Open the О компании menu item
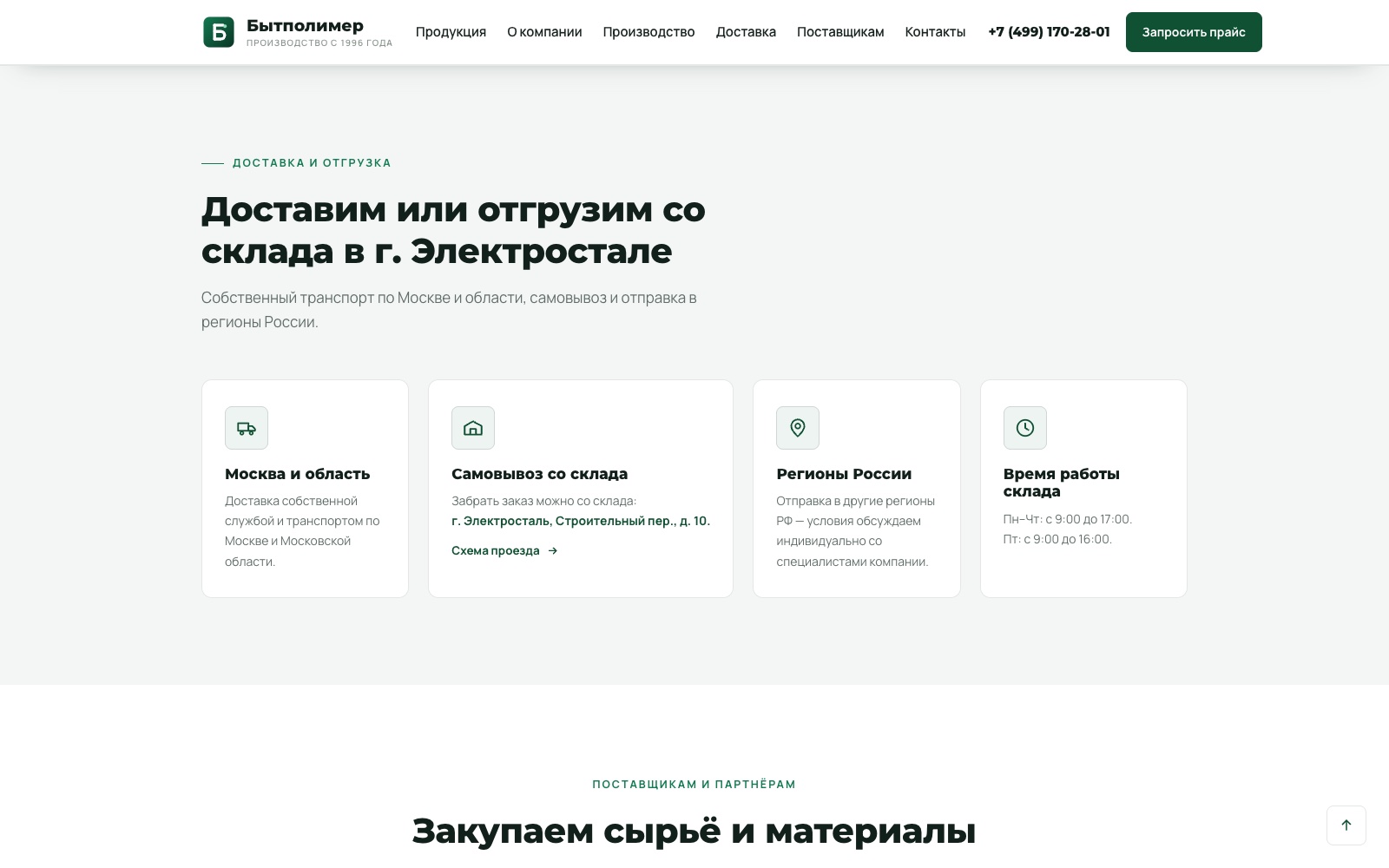 [x=544, y=32]
